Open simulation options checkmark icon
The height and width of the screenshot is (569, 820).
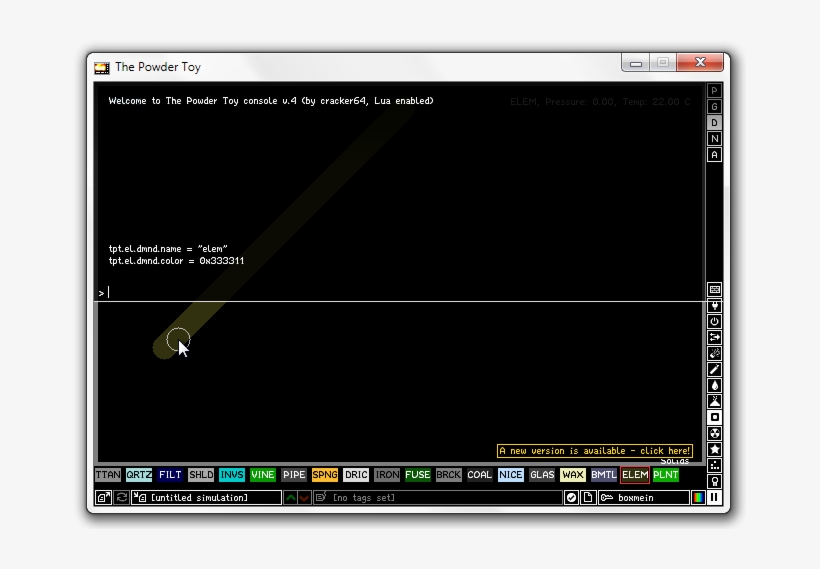[x=571, y=497]
